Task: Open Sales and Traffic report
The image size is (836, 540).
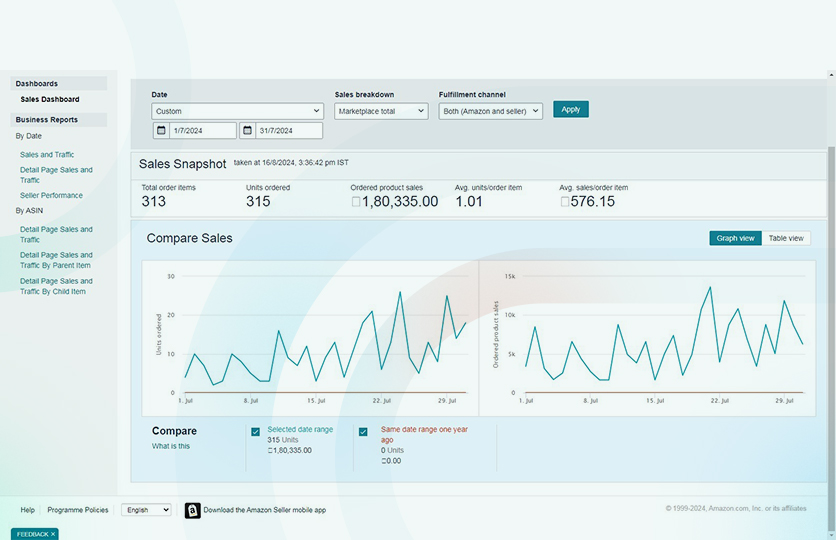Action: coord(47,155)
